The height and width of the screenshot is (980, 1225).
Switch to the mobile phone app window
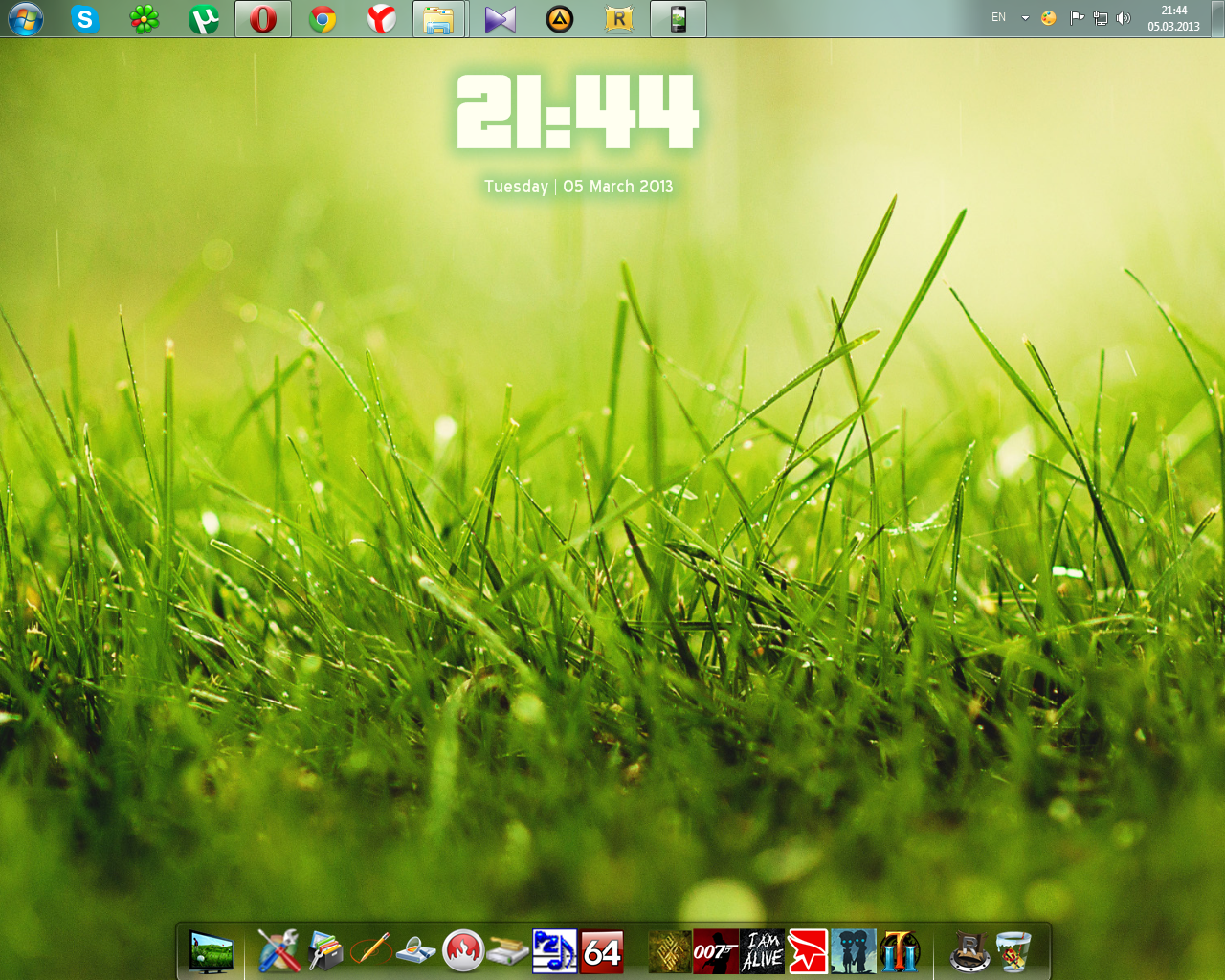(x=679, y=19)
